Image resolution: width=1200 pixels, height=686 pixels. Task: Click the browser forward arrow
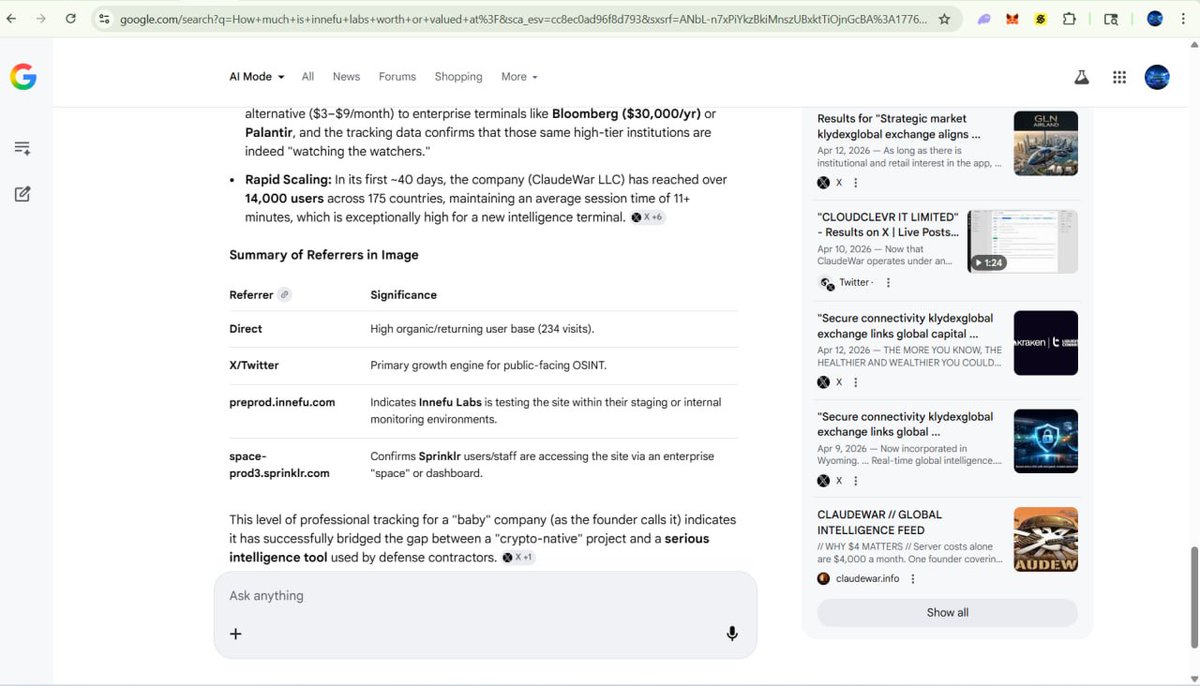(x=40, y=18)
